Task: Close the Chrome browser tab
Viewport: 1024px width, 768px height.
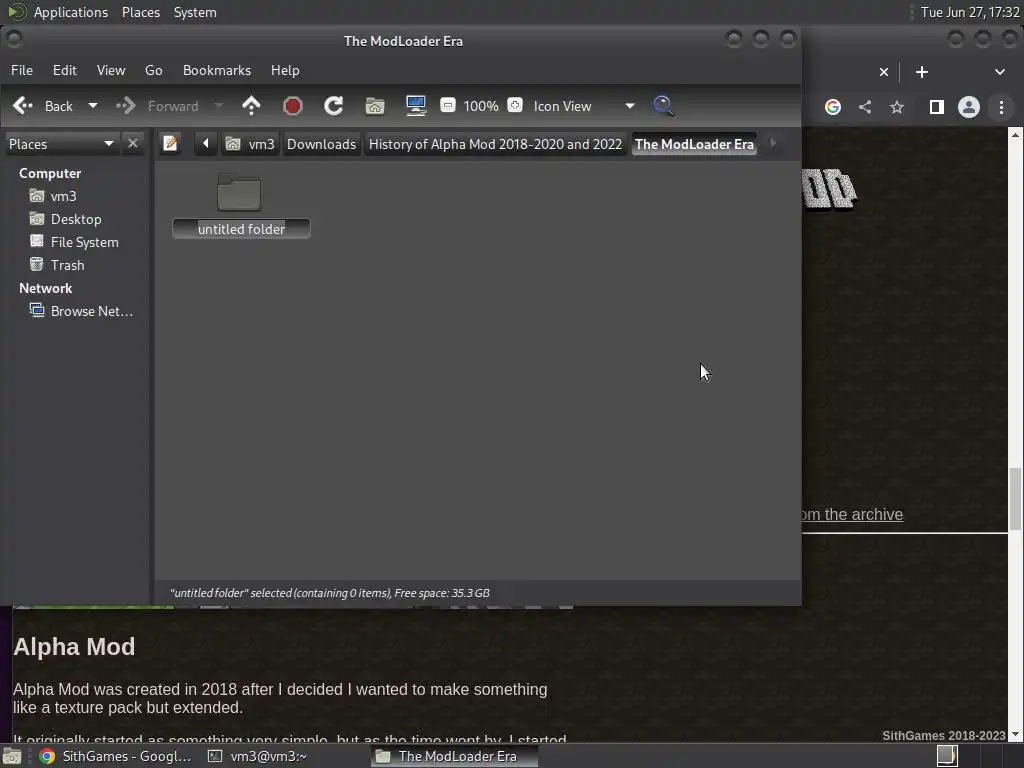Action: pos(884,72)
